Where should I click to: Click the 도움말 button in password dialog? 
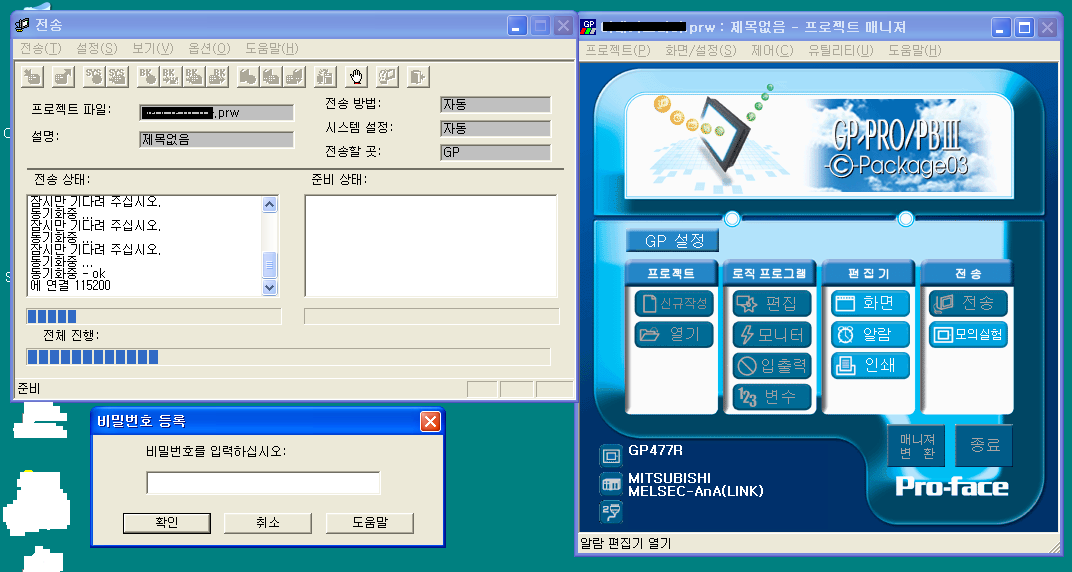pos(370,523)
